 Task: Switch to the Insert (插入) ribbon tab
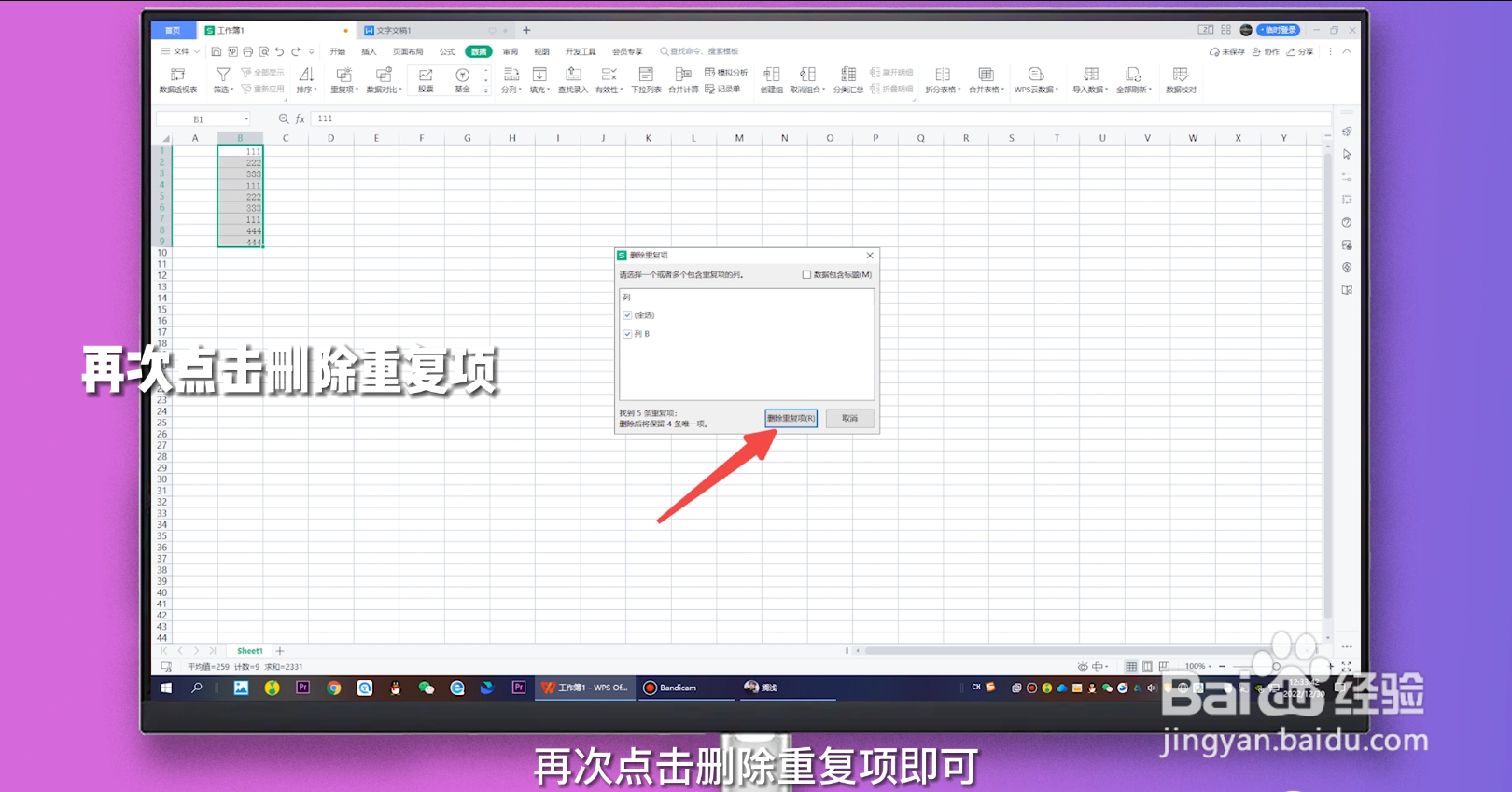[x=370, y=52]
